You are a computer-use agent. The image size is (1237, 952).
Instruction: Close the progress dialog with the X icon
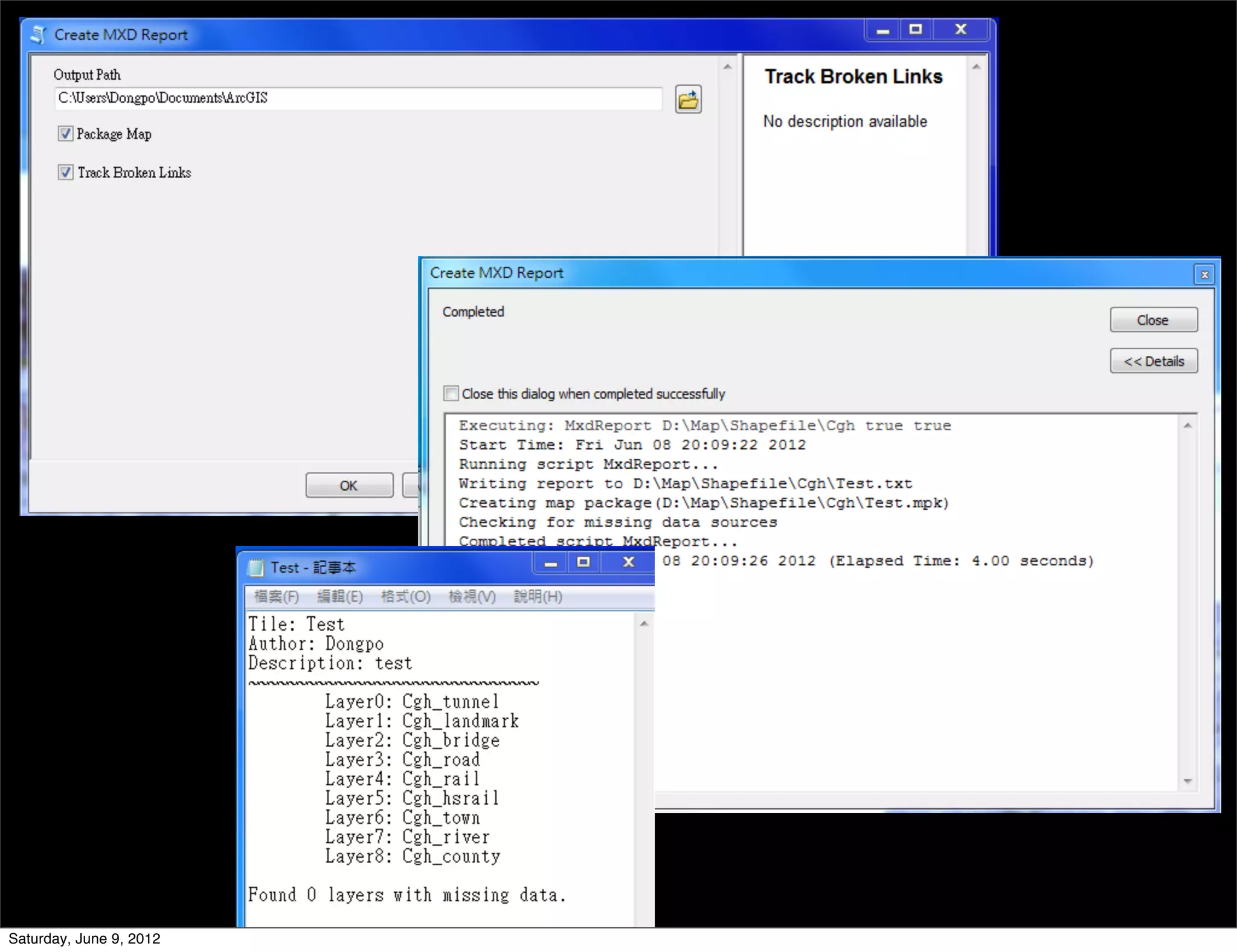coord(1204,275)
